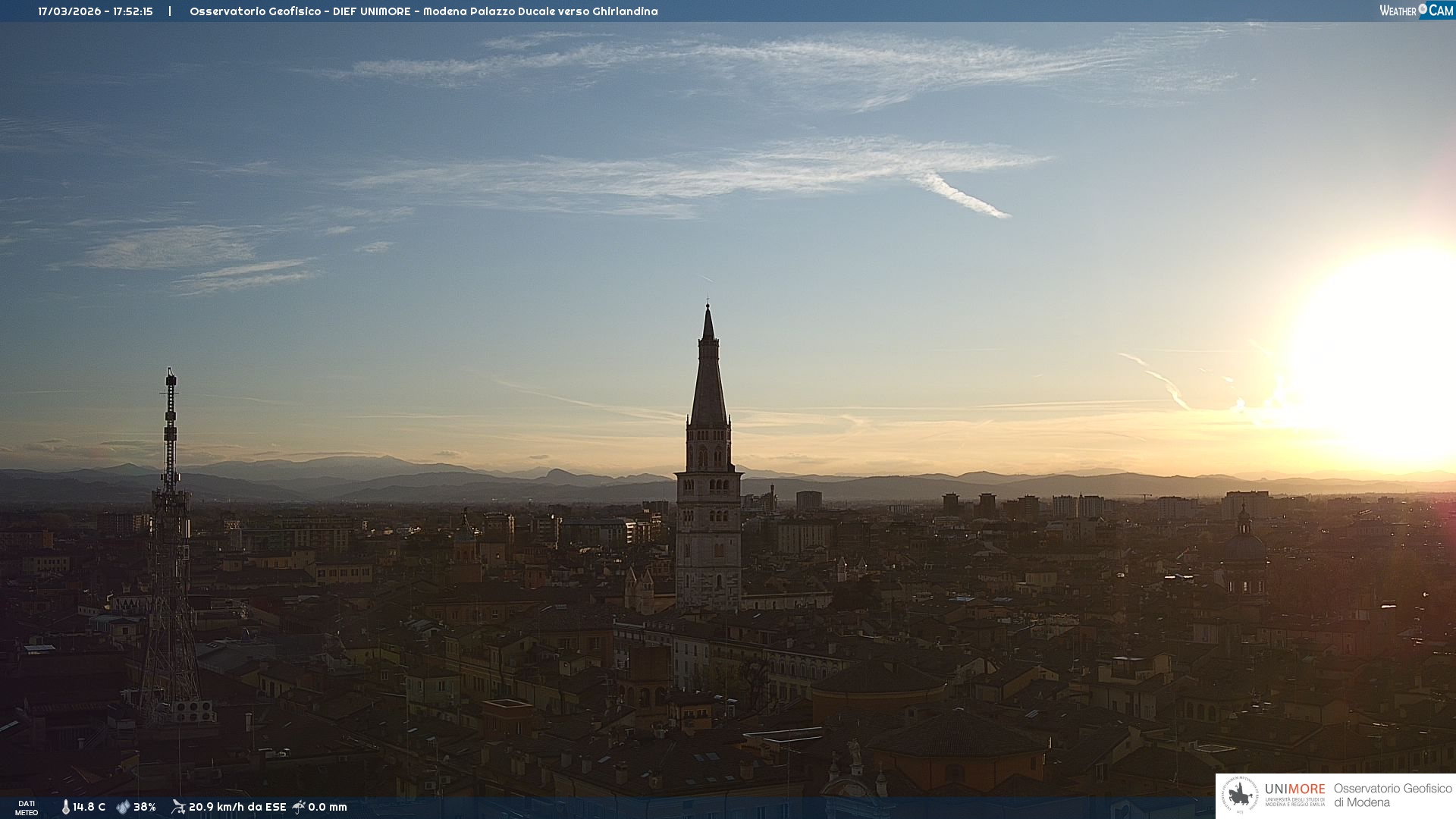The height and width of the screenshot is (819, 1456).
Task: Click the 14.8 C temperature reading
Action: point(89,807)
